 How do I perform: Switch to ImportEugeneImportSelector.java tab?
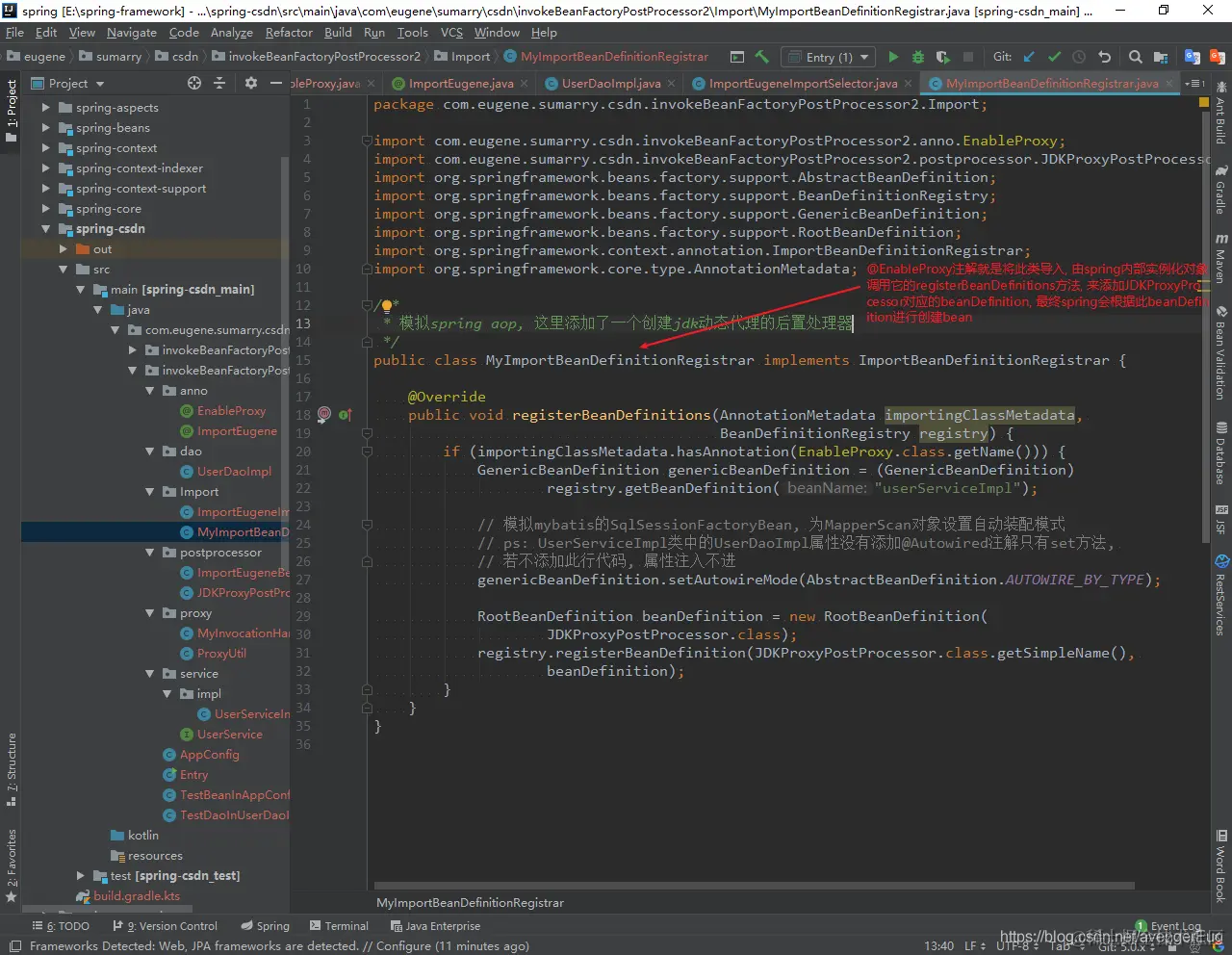pos(803,84)
